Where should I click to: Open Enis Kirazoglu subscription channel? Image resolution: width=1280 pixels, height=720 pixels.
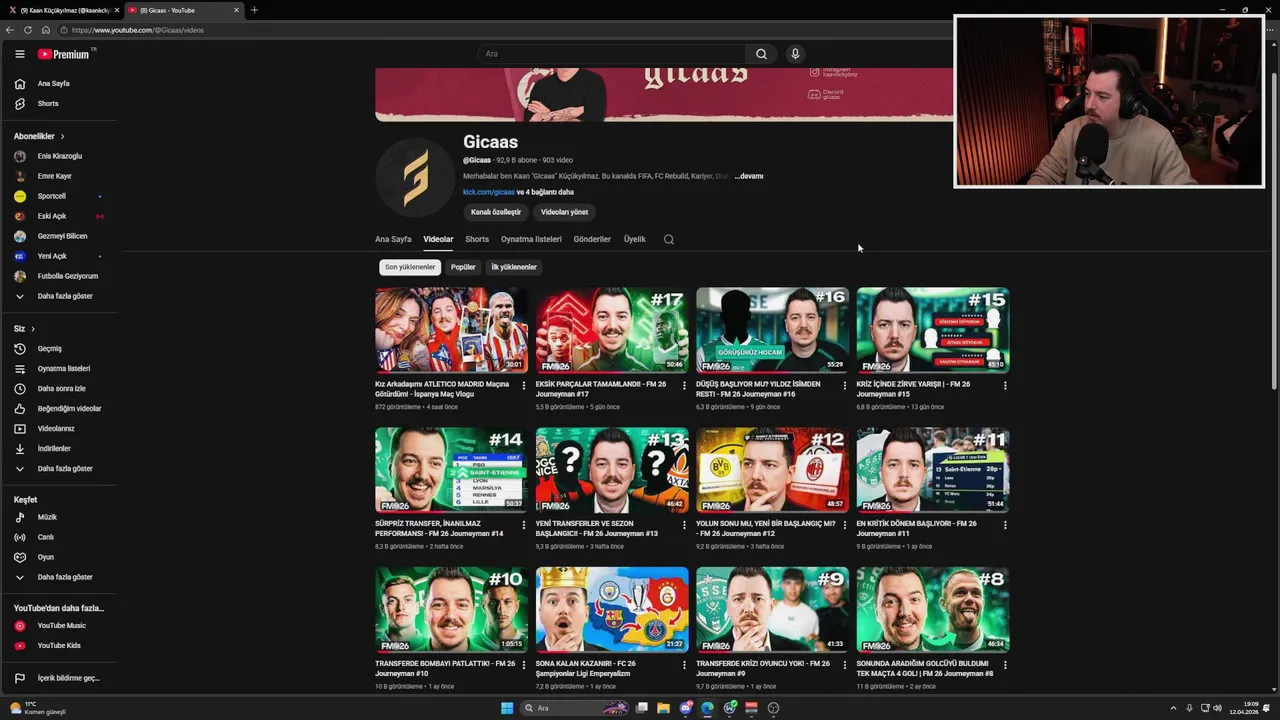coord(59,157)
